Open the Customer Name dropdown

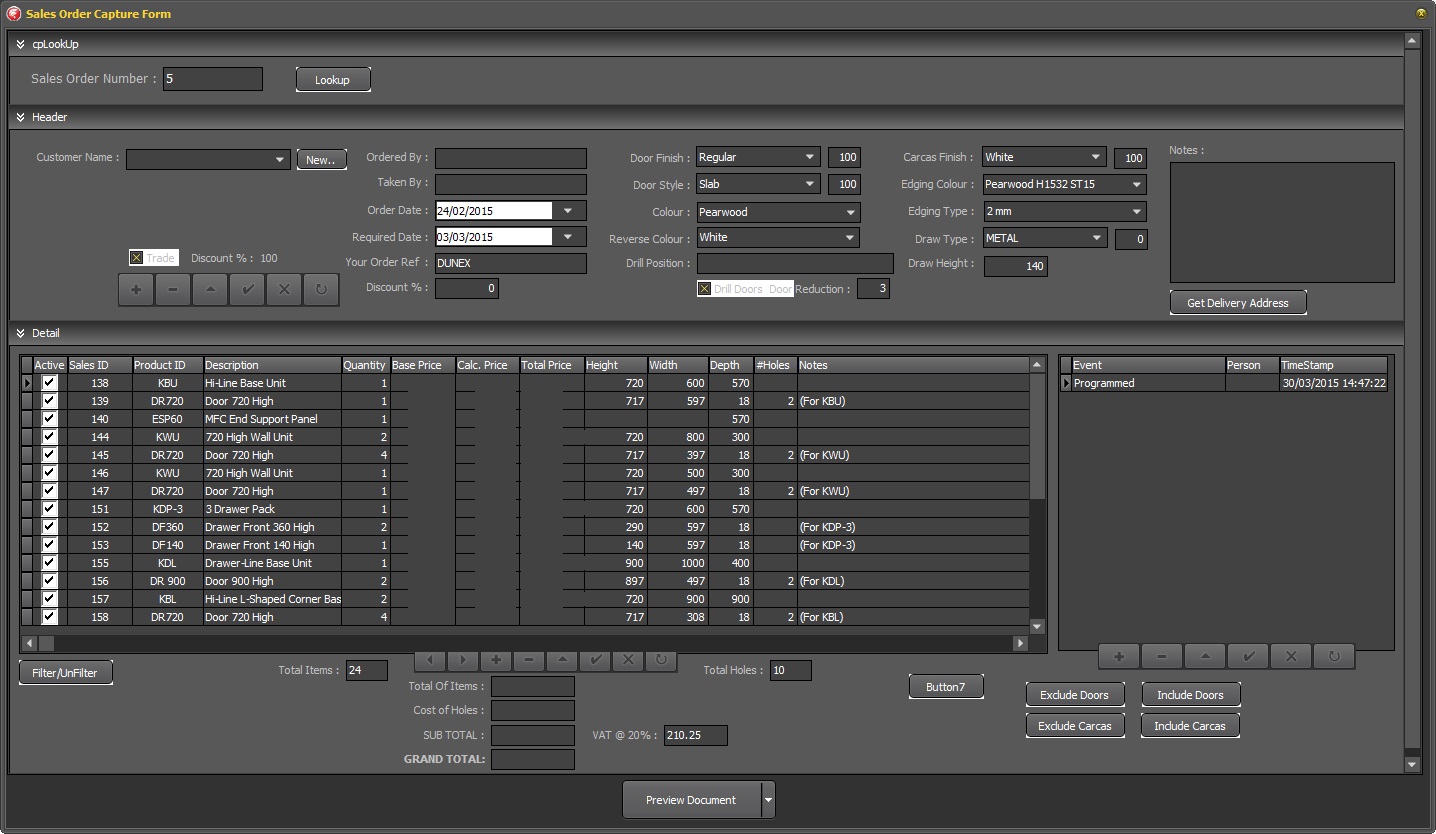(x=279, y=160)
